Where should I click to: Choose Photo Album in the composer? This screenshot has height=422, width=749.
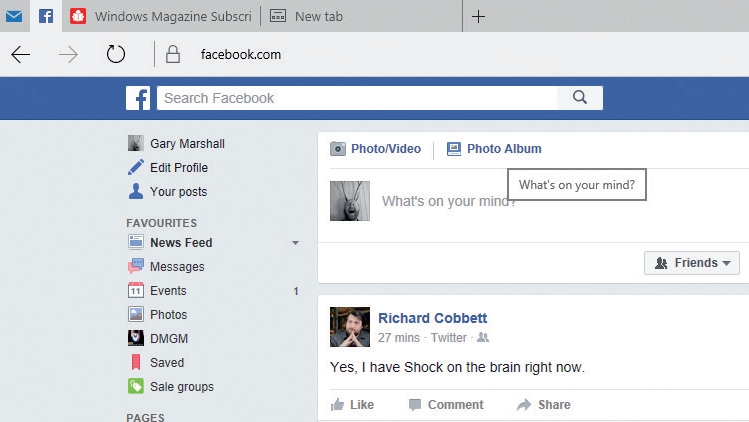tap(504, 149)
